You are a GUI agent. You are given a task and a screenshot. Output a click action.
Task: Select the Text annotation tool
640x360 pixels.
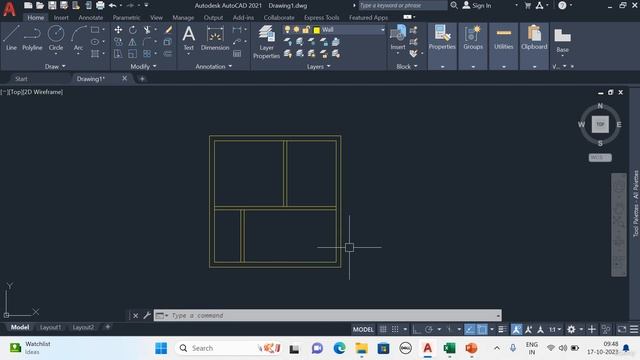click(188, 38)
